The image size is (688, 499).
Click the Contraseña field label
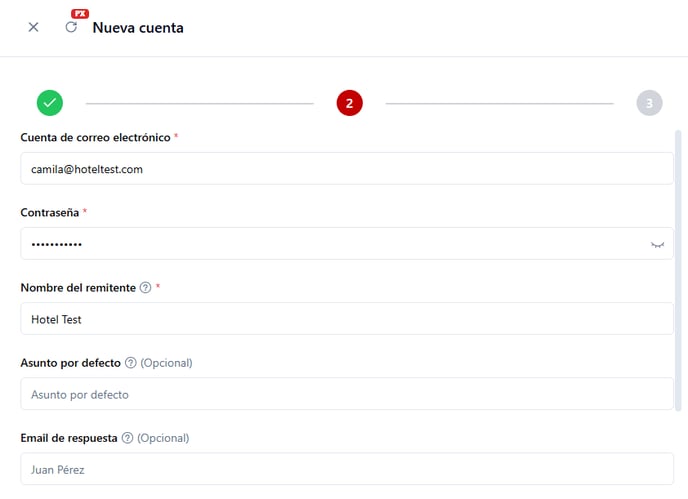click(x=49, y=213)
